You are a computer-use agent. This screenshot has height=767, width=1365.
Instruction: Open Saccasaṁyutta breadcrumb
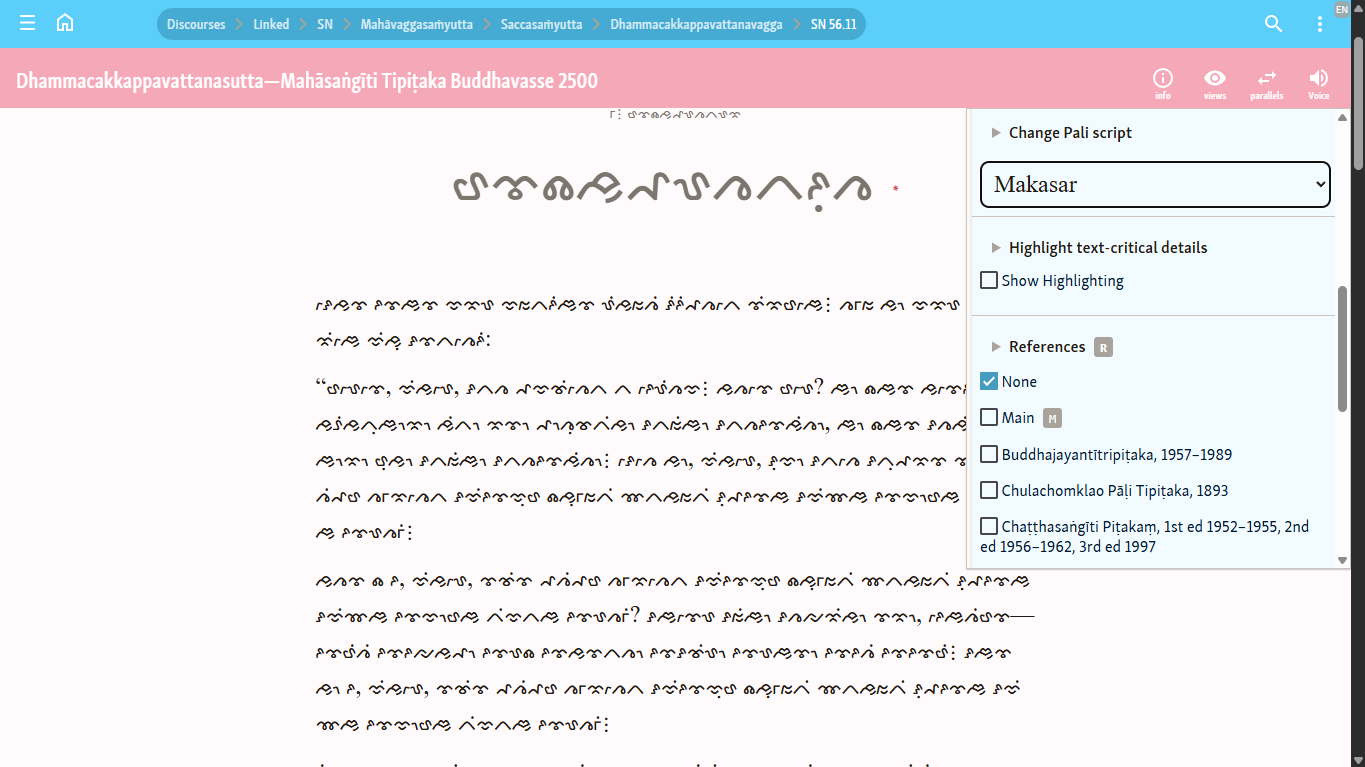[541, 24]
